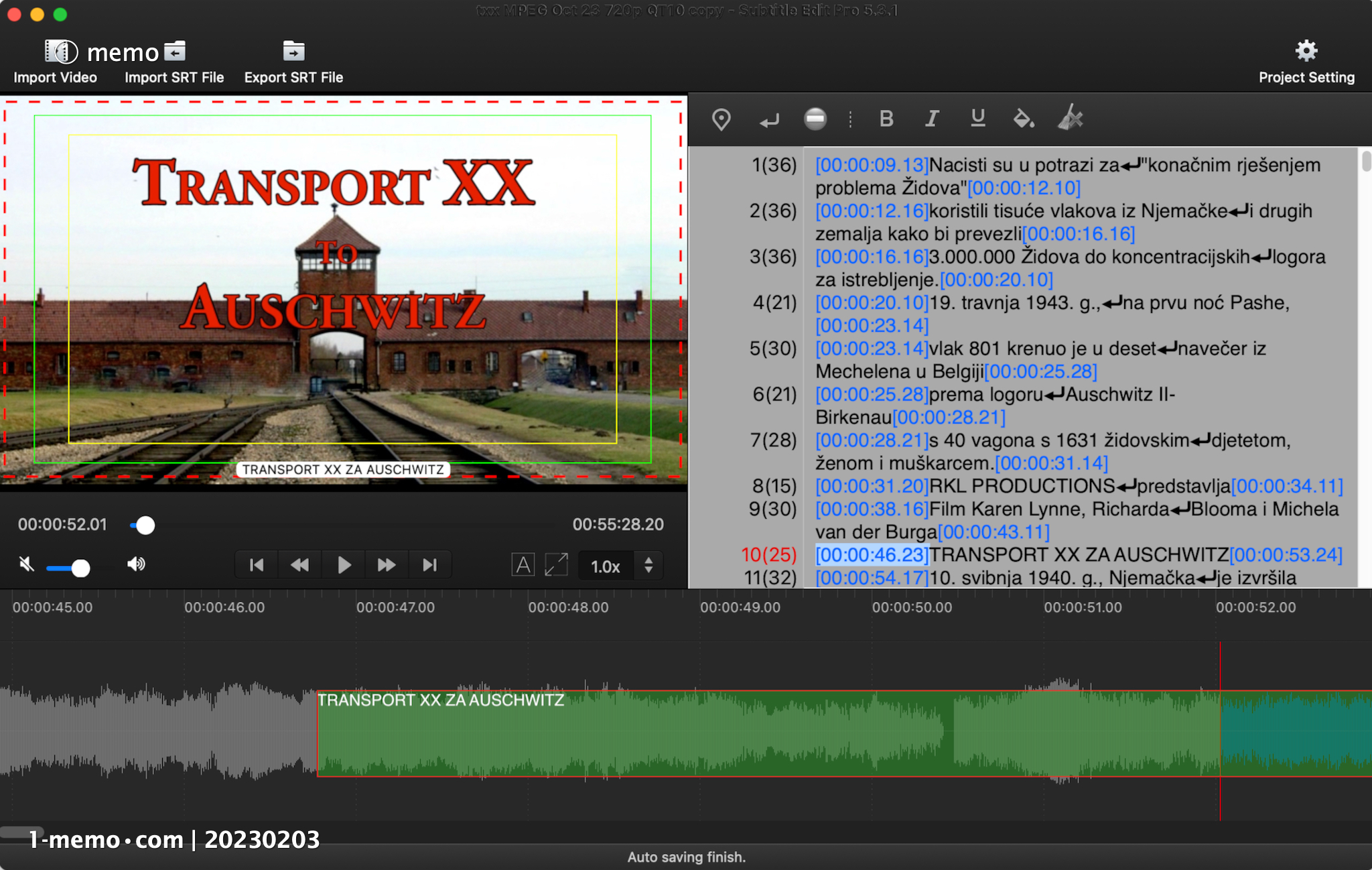Image resolution: width=1372 pixels, height=870 pixels.
Task: Click the location marker icon in subtitle toolbar
Action: pyautogui.click(x=721, y=119)
